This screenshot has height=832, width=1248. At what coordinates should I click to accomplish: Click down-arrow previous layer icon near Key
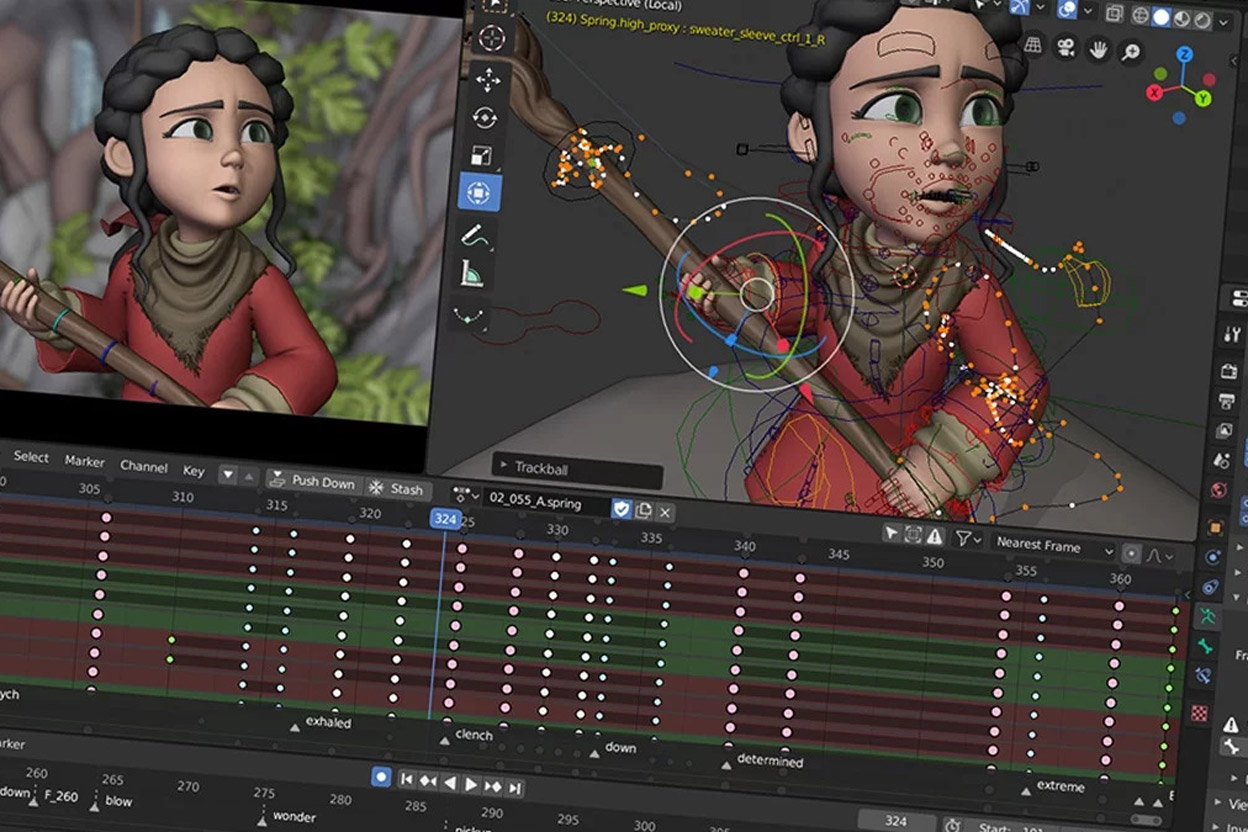227,474
